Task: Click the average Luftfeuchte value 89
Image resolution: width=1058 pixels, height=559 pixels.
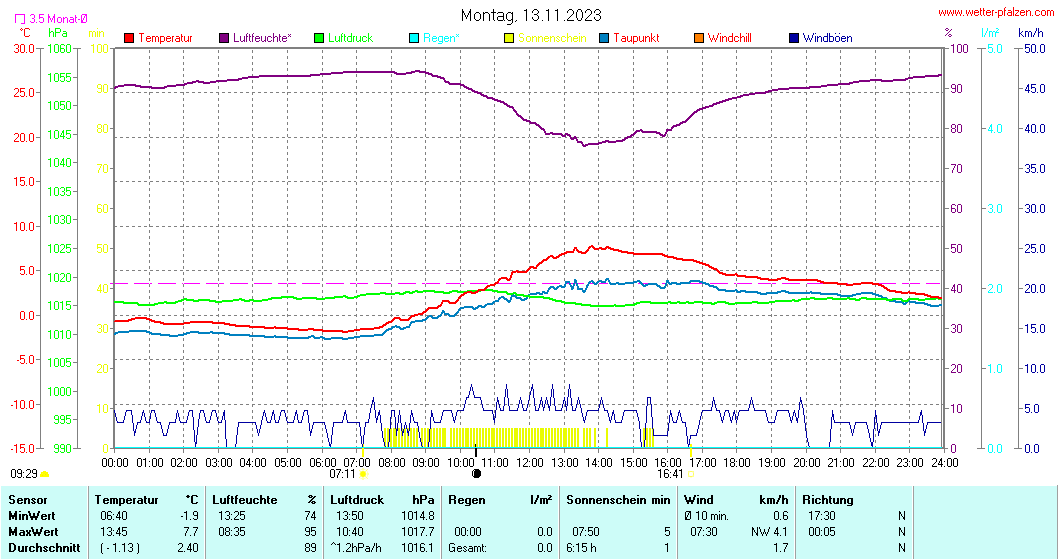Action: tap(311, 548)
